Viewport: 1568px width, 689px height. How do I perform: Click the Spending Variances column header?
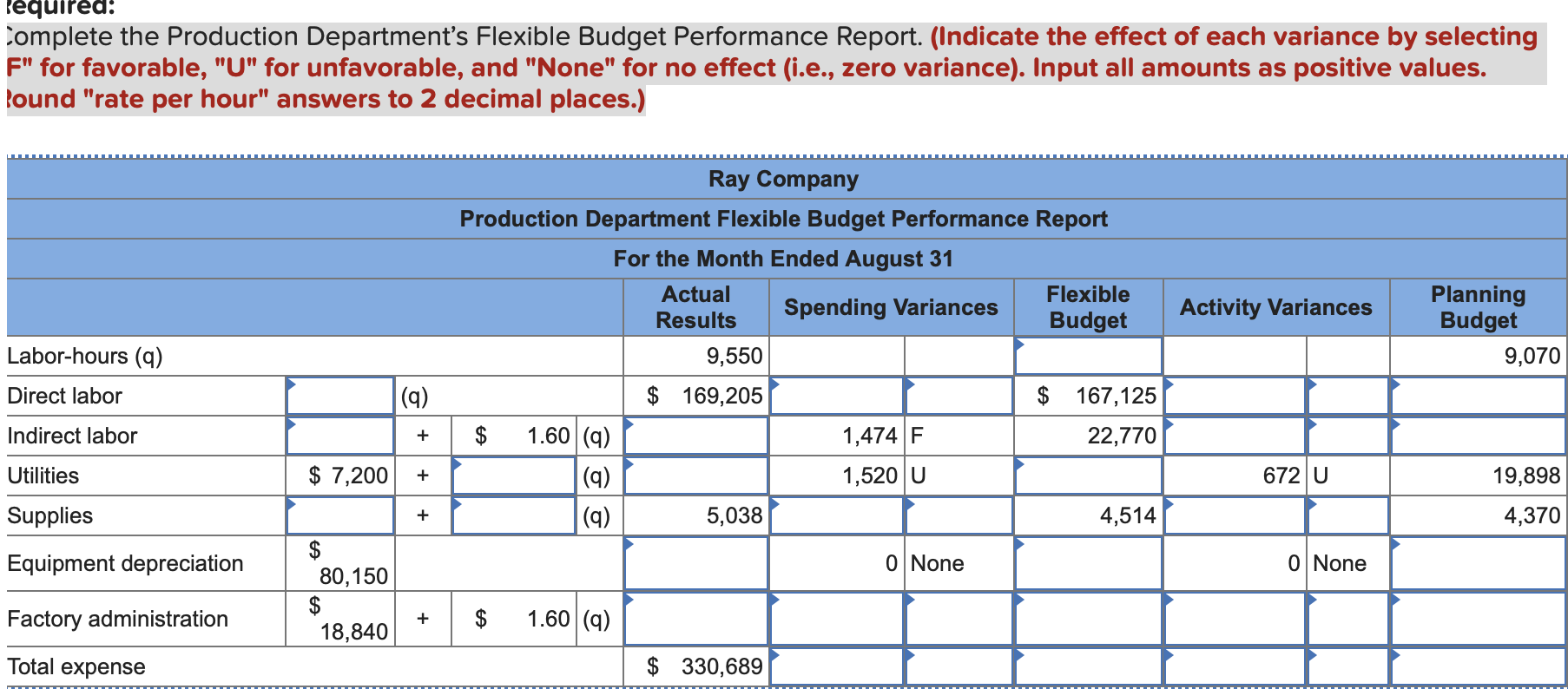tap(891, 307)
